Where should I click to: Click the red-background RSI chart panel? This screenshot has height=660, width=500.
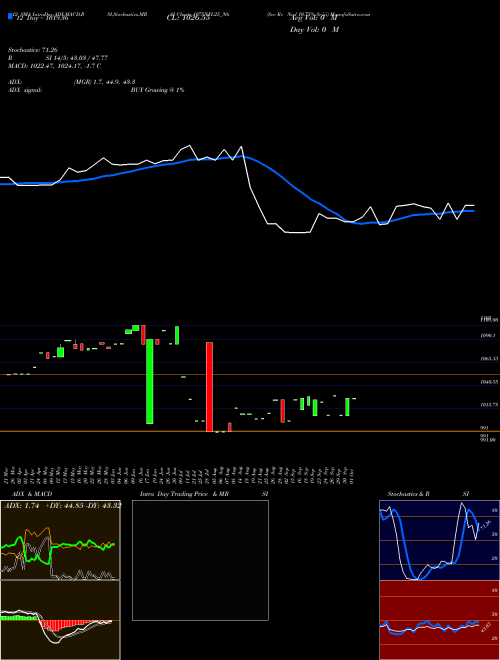click(x=439, y=620)
